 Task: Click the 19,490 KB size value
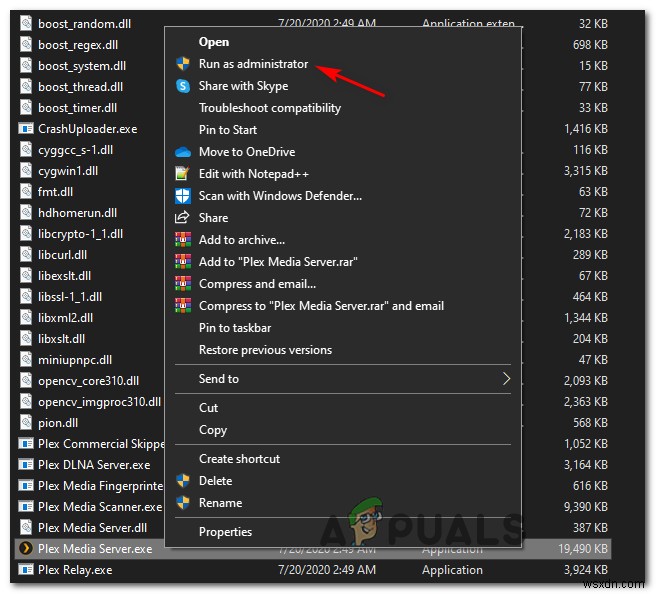[583, 548]
